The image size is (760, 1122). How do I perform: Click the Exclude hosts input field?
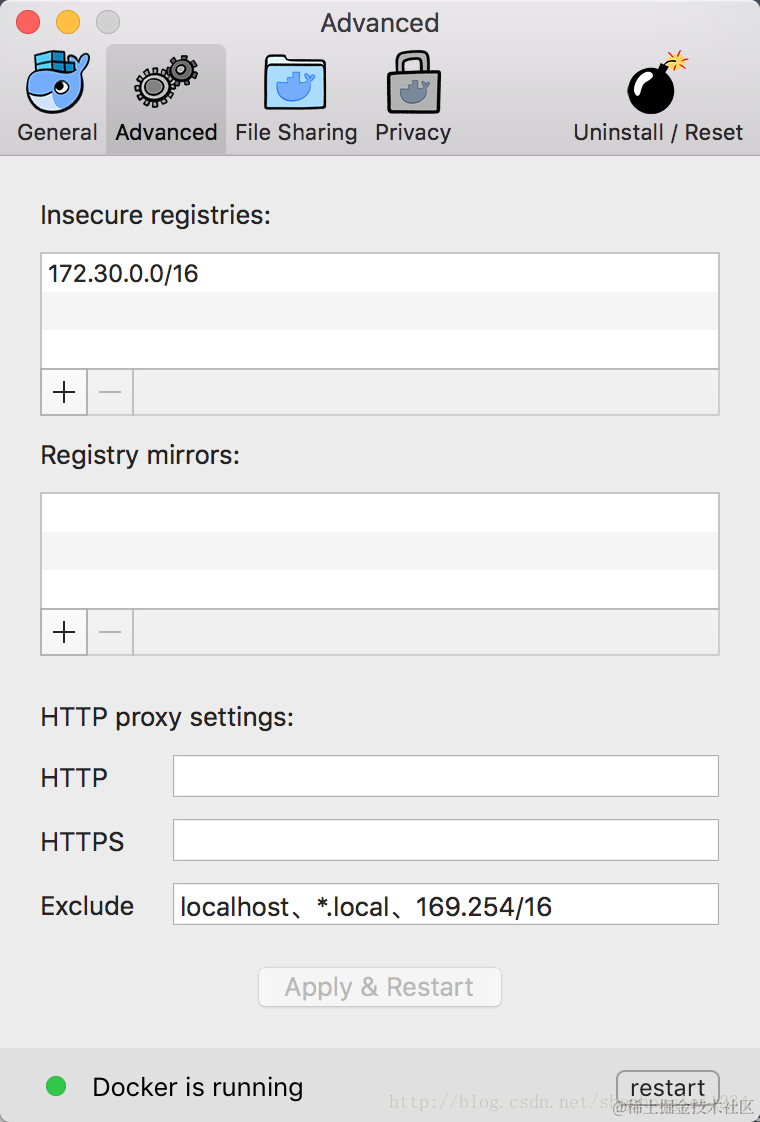pos(445,905)
